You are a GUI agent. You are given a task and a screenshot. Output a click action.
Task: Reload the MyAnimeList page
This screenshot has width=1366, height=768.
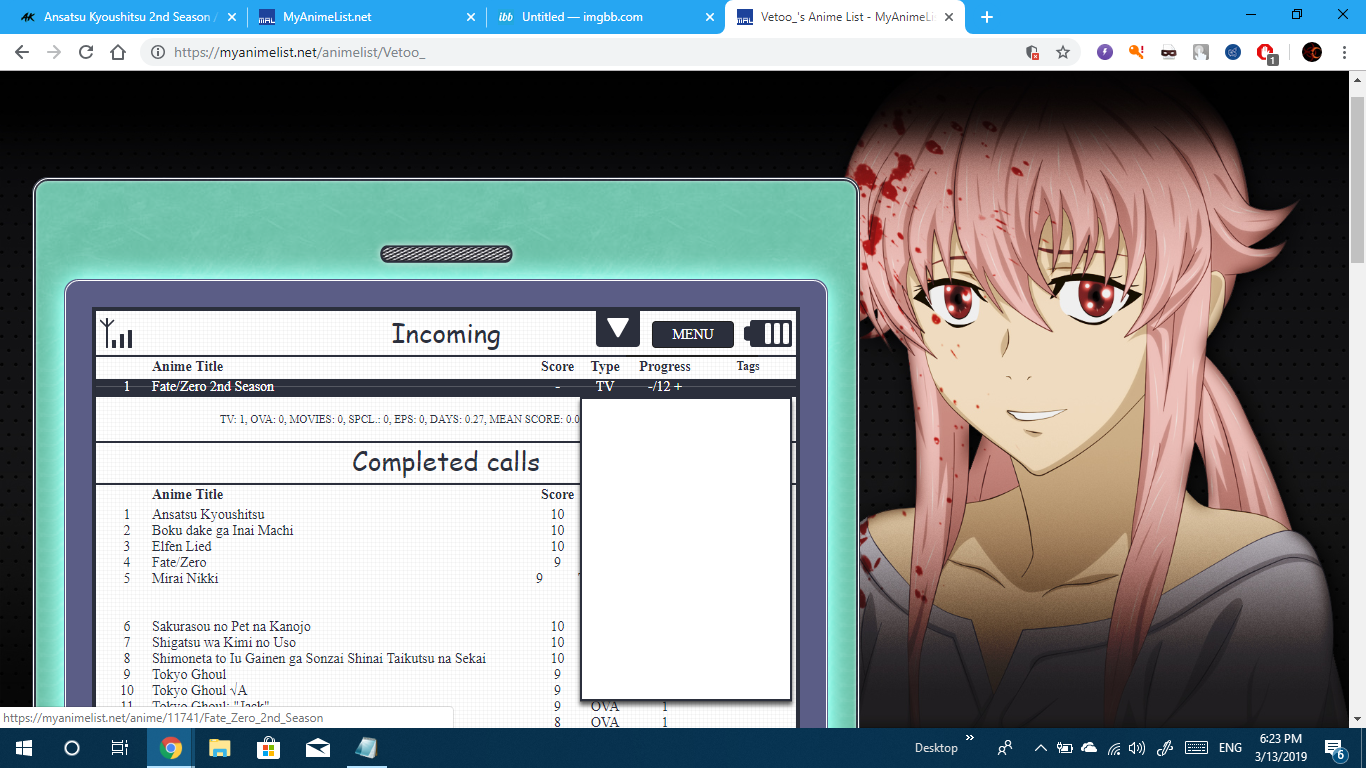pos(86,52)
